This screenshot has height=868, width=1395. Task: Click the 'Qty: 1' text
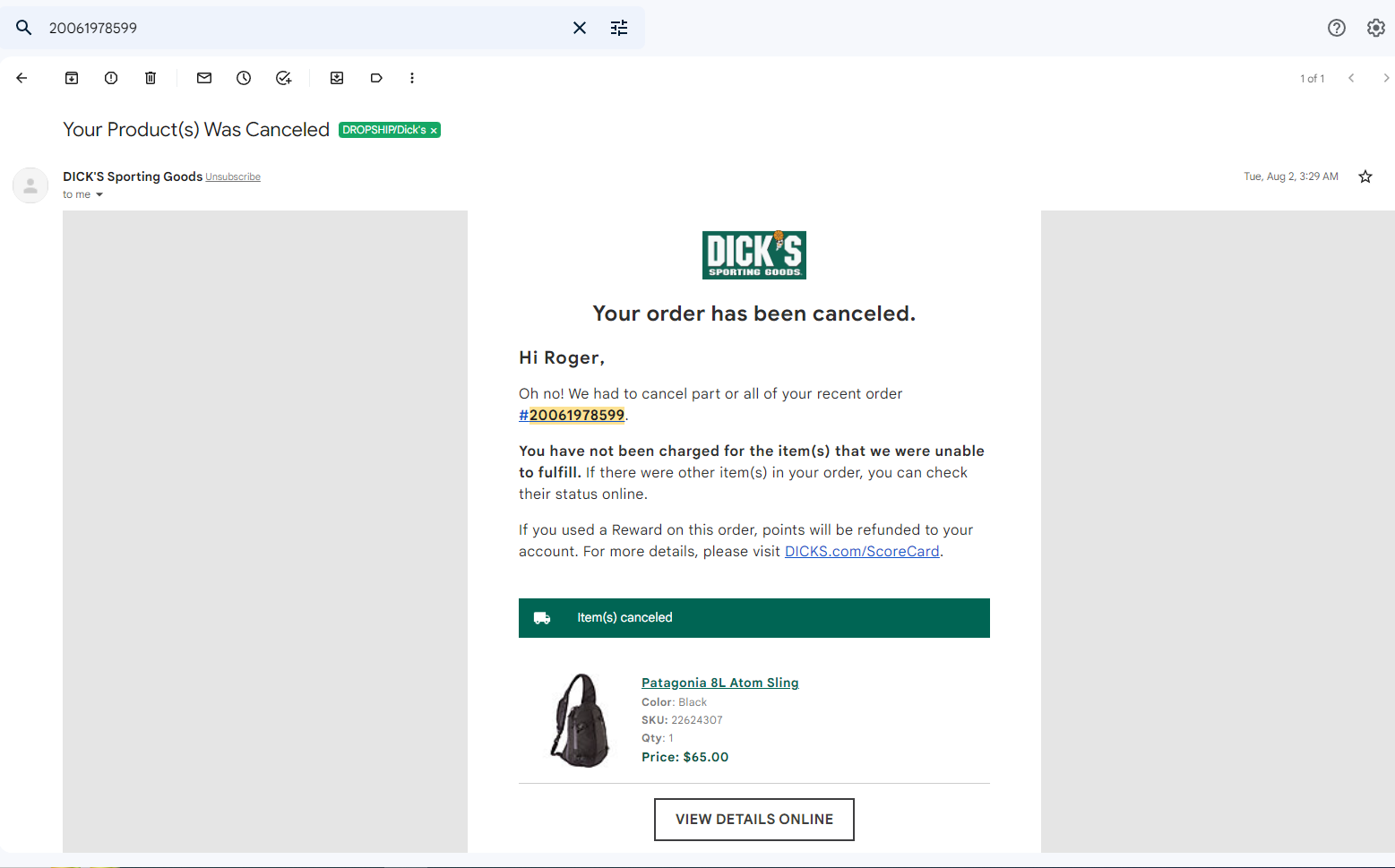click(x=658, y=738)
